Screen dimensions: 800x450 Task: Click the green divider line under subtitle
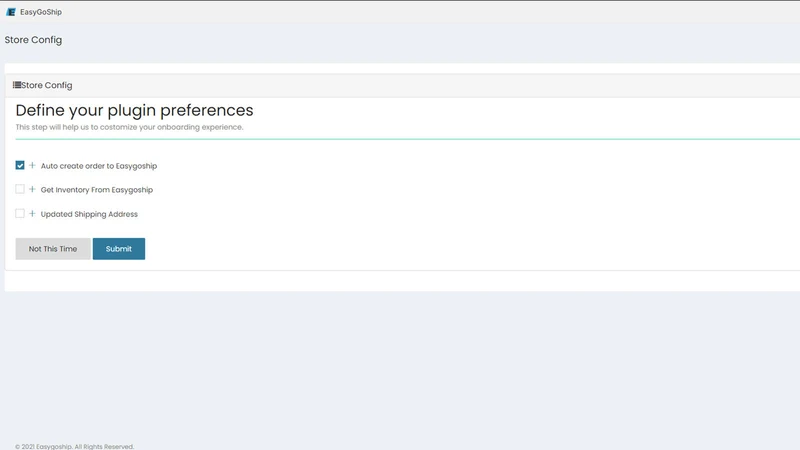pos(408,139)
